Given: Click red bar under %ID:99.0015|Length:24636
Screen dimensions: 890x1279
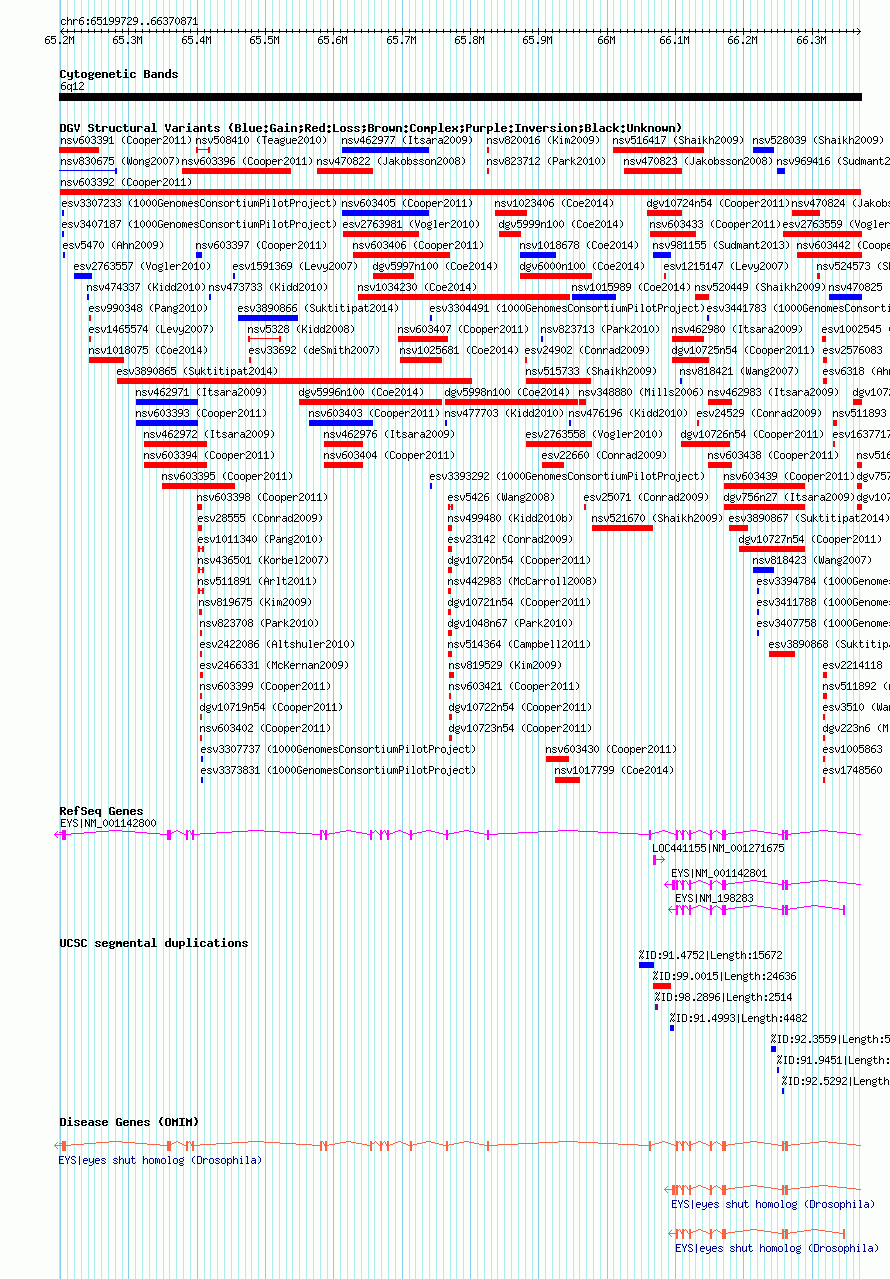Looking at the screenshot, I should click(x=662, y=986).
